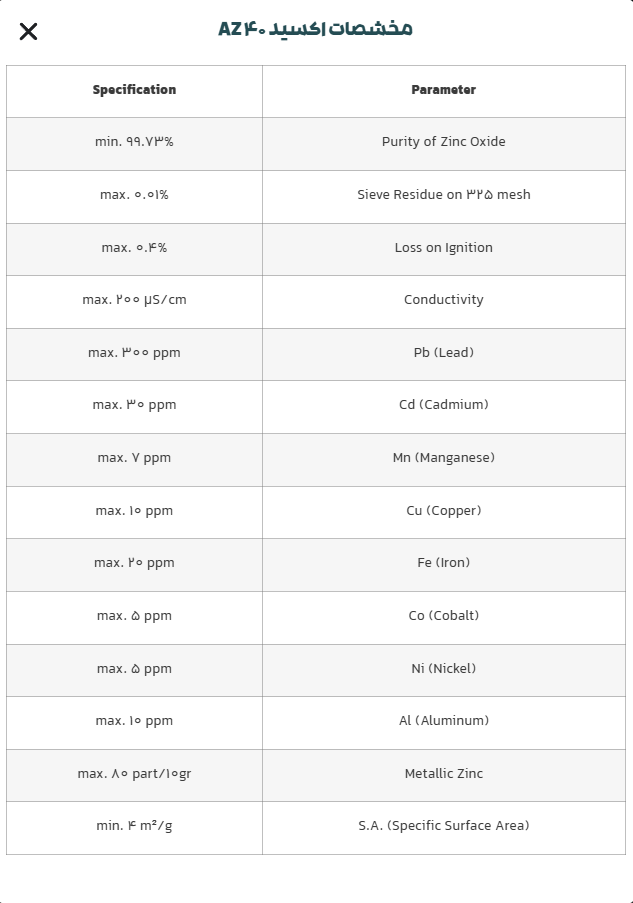Close the AZ40 oxide specifications dialog
The height and width of the screenshot is (903, 633).
click(x=28, y=31)
